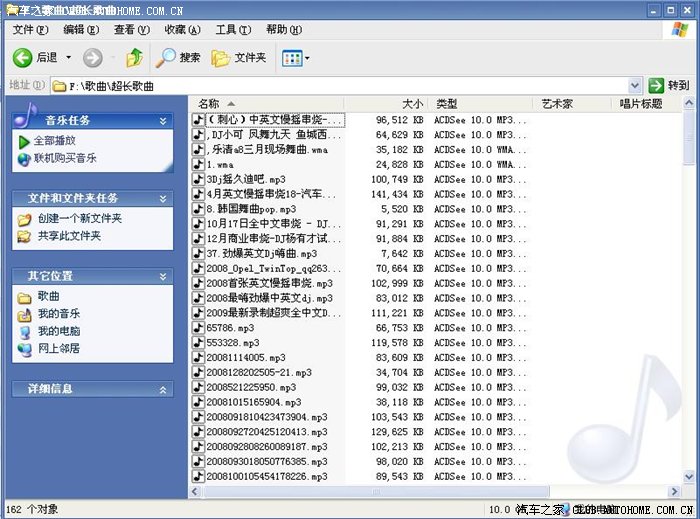Click the green Go arrow button

657,85
